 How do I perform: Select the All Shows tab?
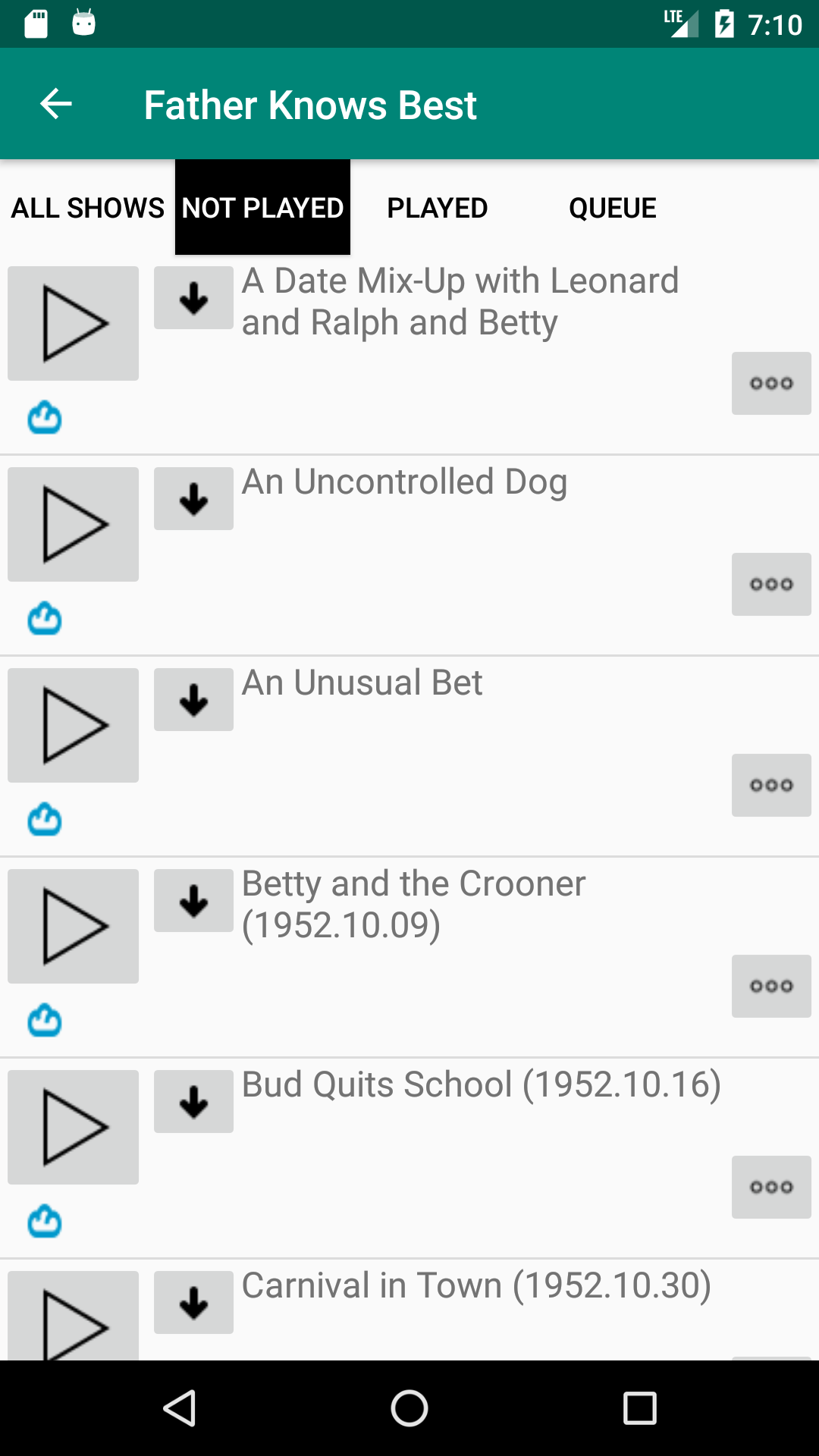88,208
